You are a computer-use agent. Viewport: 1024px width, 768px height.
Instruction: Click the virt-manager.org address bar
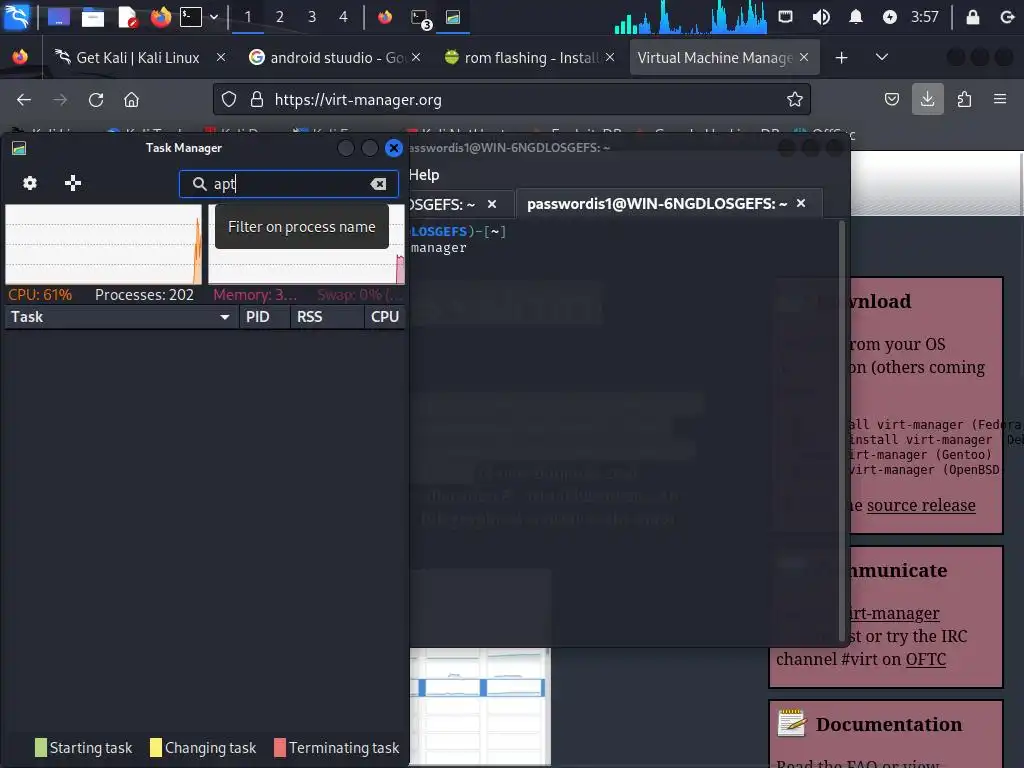[x=511, y=99]
